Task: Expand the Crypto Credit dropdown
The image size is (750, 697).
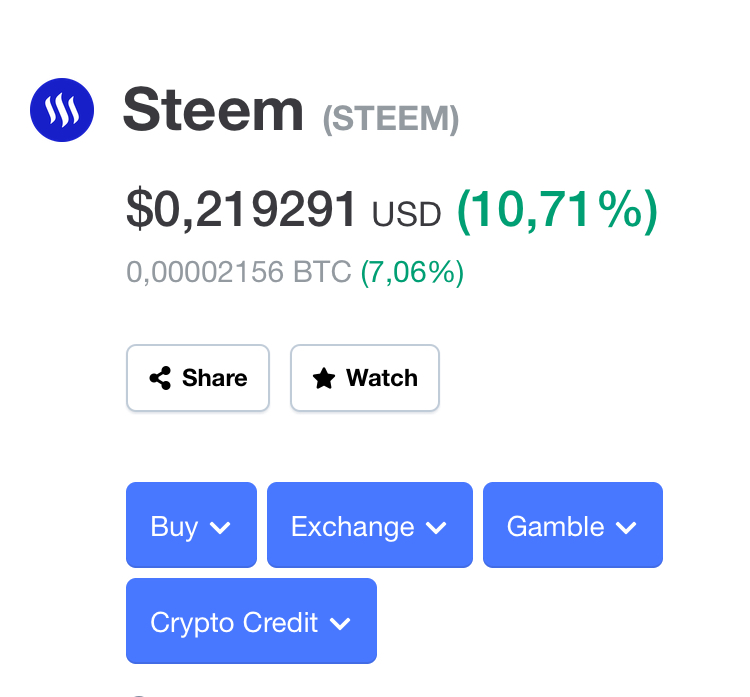Action: point(251,621)
